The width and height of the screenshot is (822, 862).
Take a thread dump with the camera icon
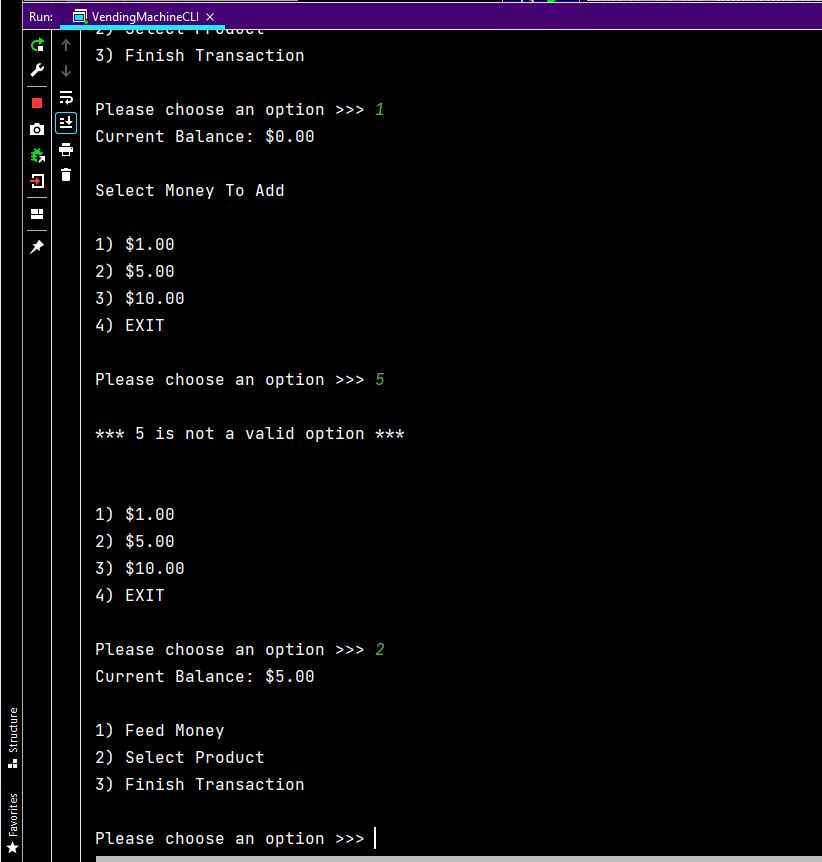click(x=36, y=128)
